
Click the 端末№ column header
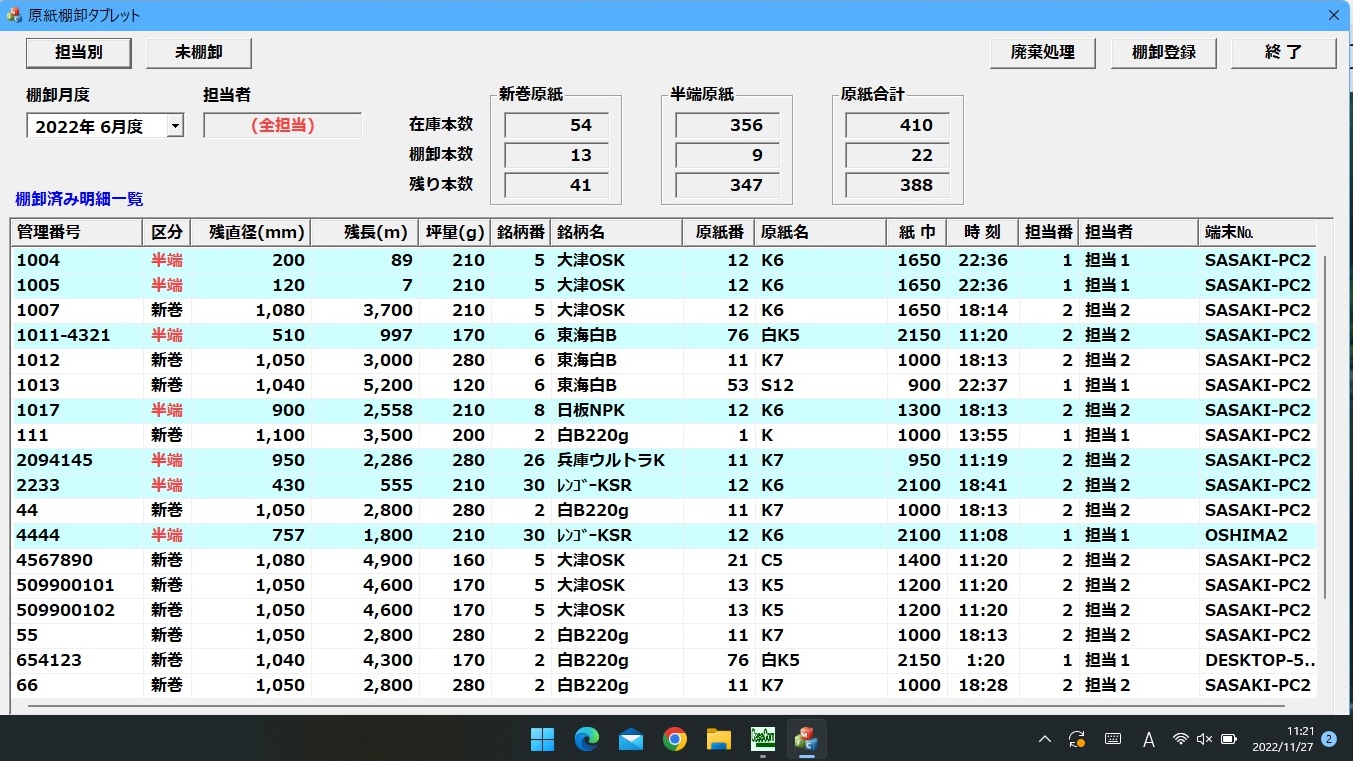pos(1257,232)
